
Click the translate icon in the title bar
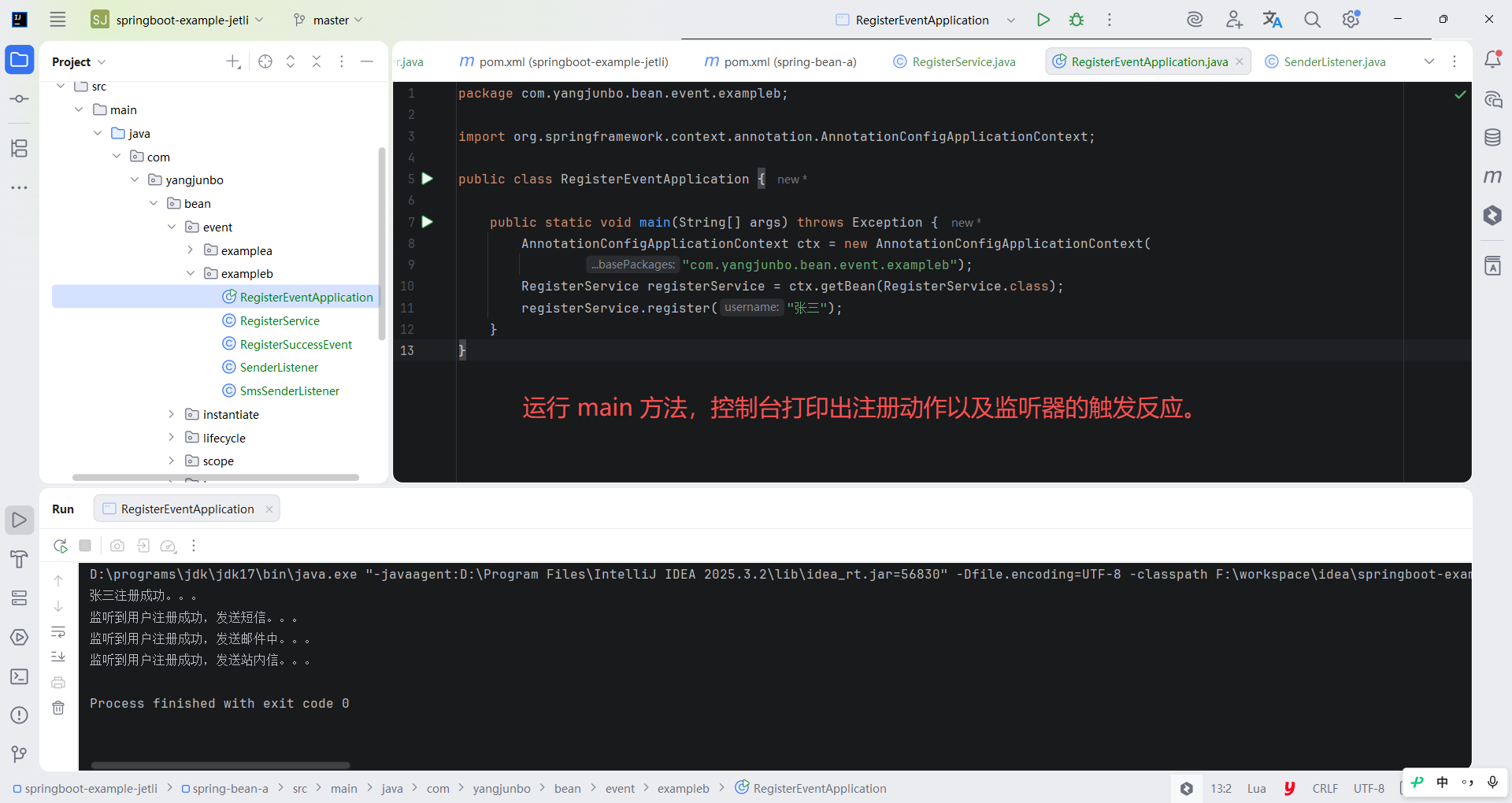click(x=1273, y=20)
